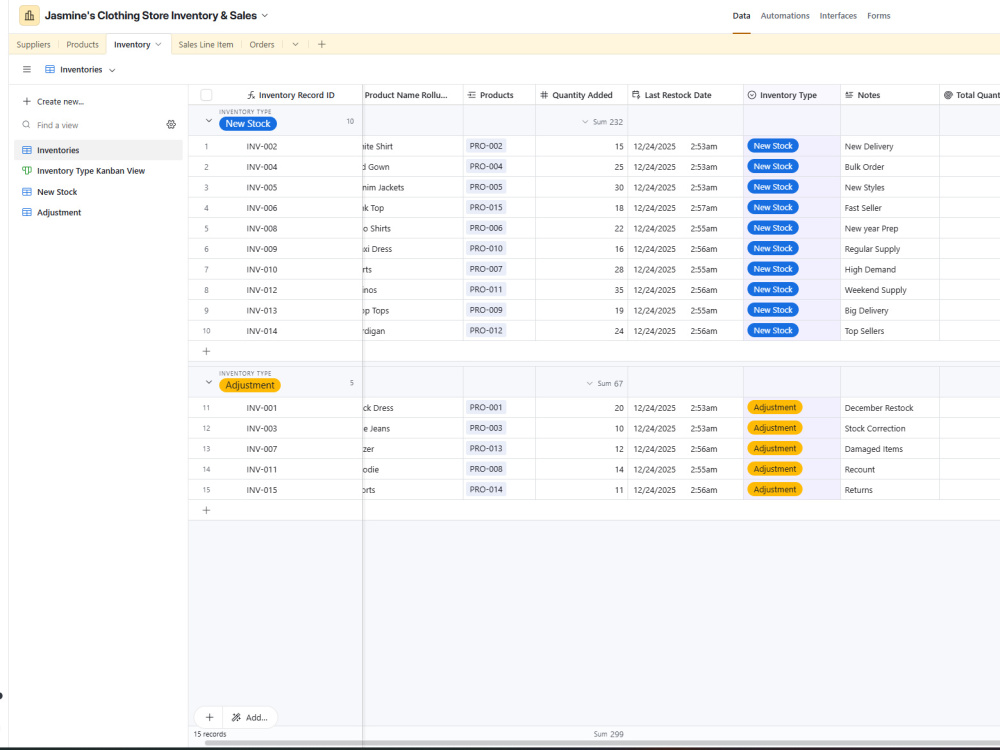Screen dimensions: 1000x750
Task: Open Forms section
Action: pos(878,16)
